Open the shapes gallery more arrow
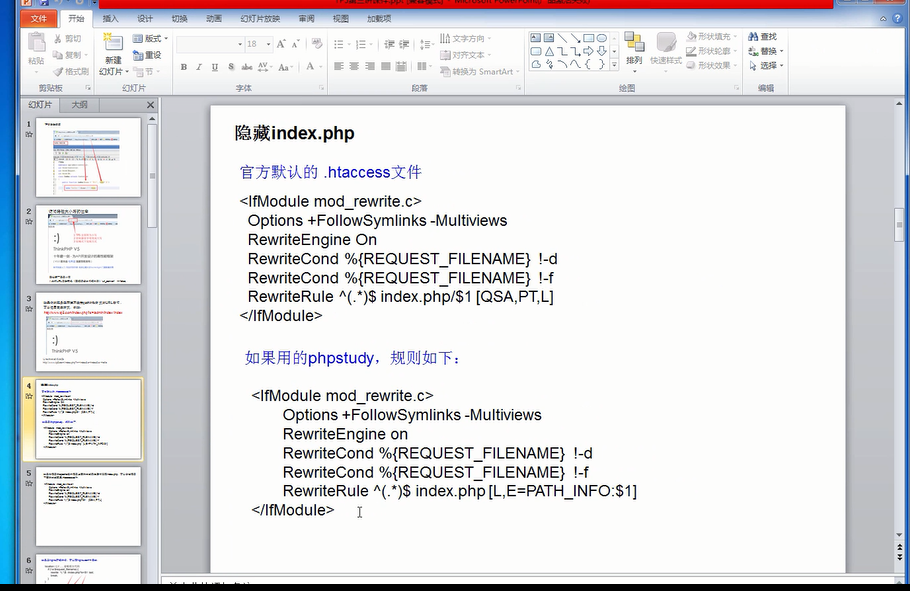This screenshot has height=591, width=910. pos(614,63)
